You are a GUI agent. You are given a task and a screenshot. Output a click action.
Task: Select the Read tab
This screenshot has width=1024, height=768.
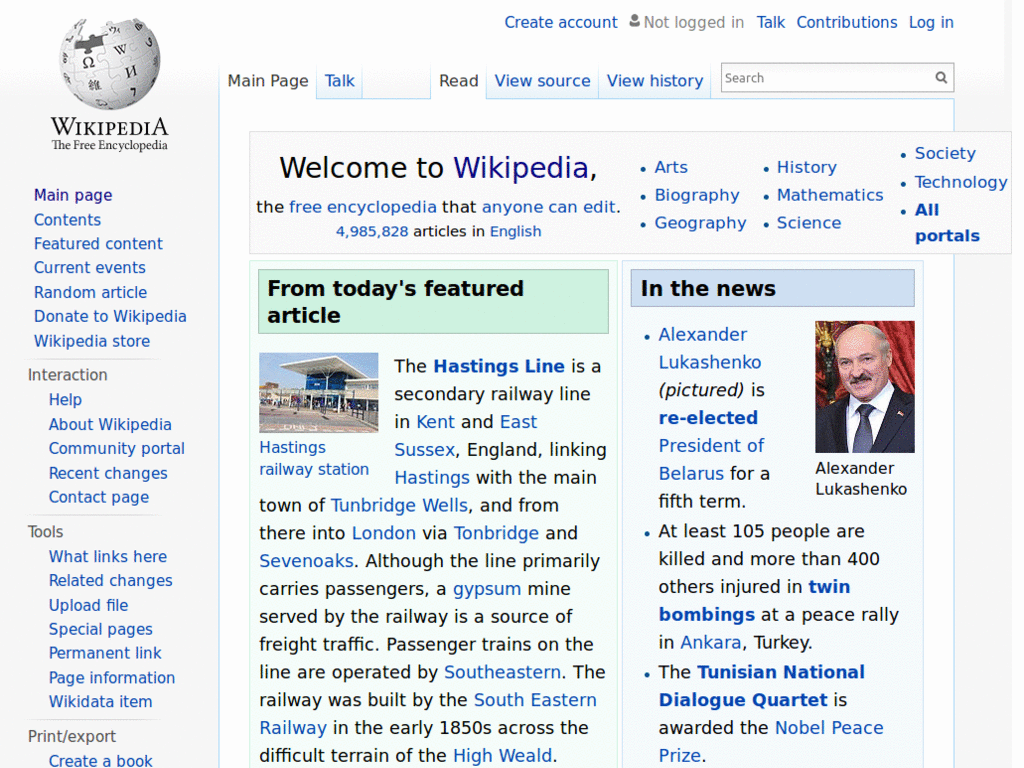tap(458, 81)
